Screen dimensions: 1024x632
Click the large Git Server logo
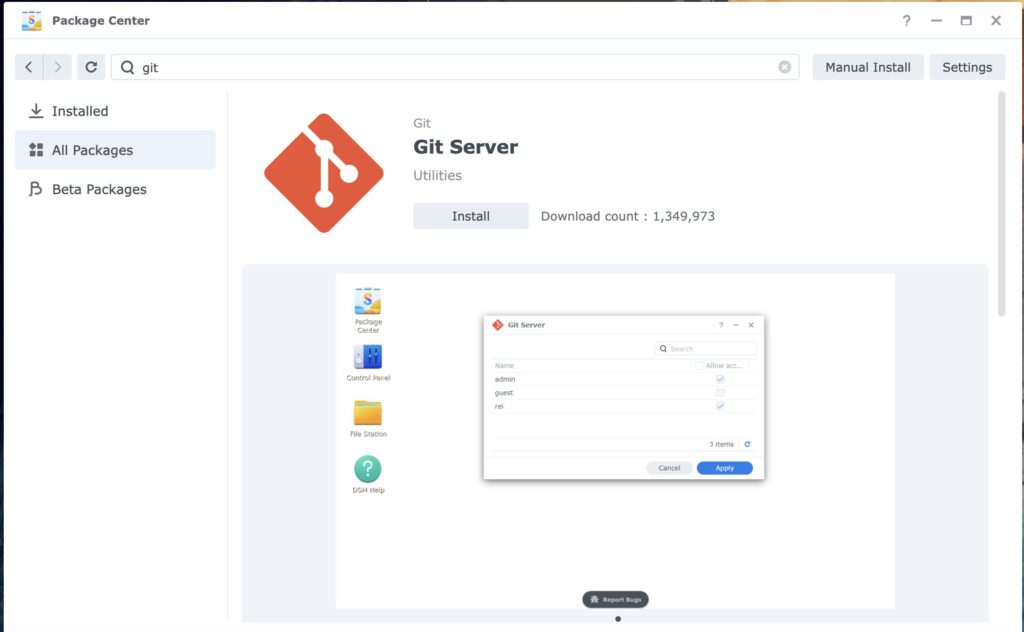tap(324, 173)
